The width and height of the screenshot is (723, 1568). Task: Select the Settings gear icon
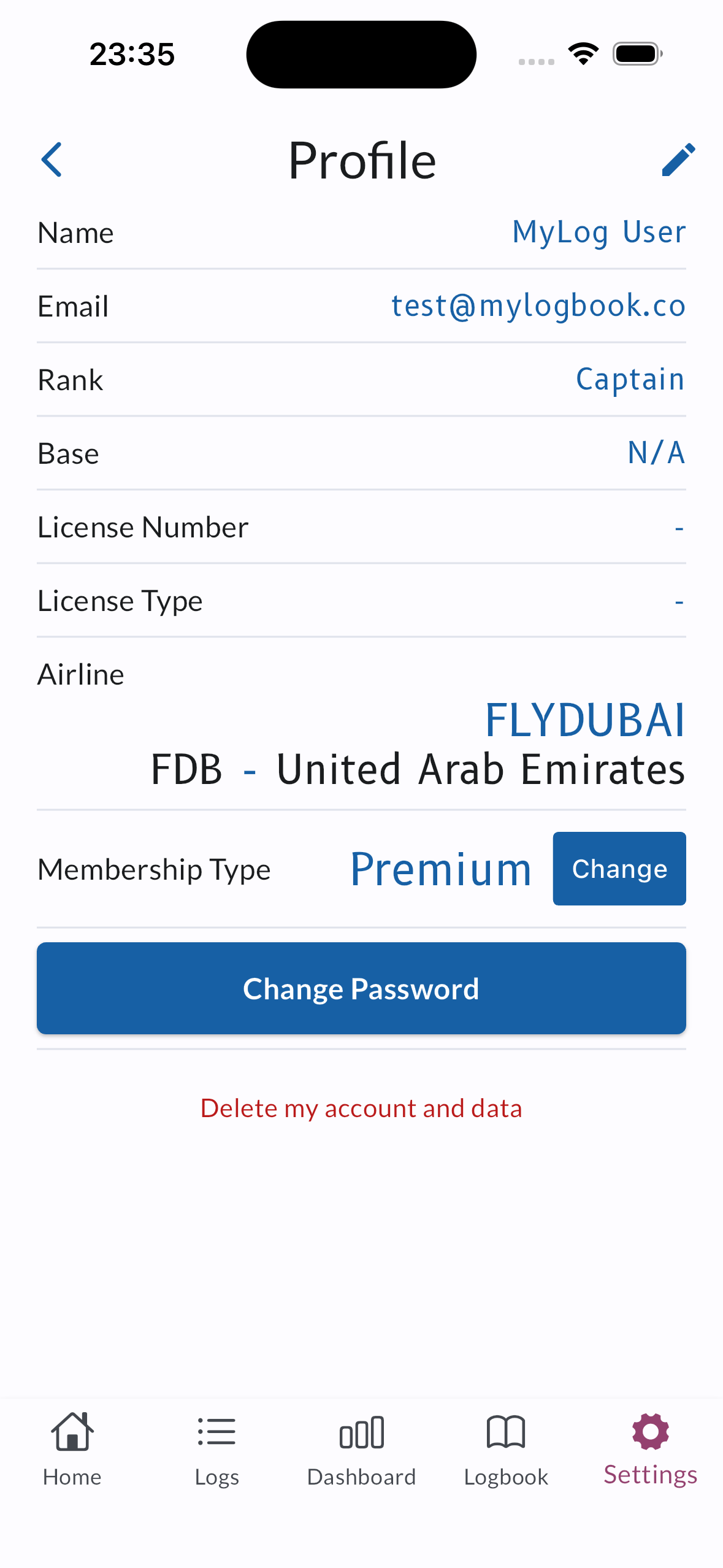coord(650,1432)
